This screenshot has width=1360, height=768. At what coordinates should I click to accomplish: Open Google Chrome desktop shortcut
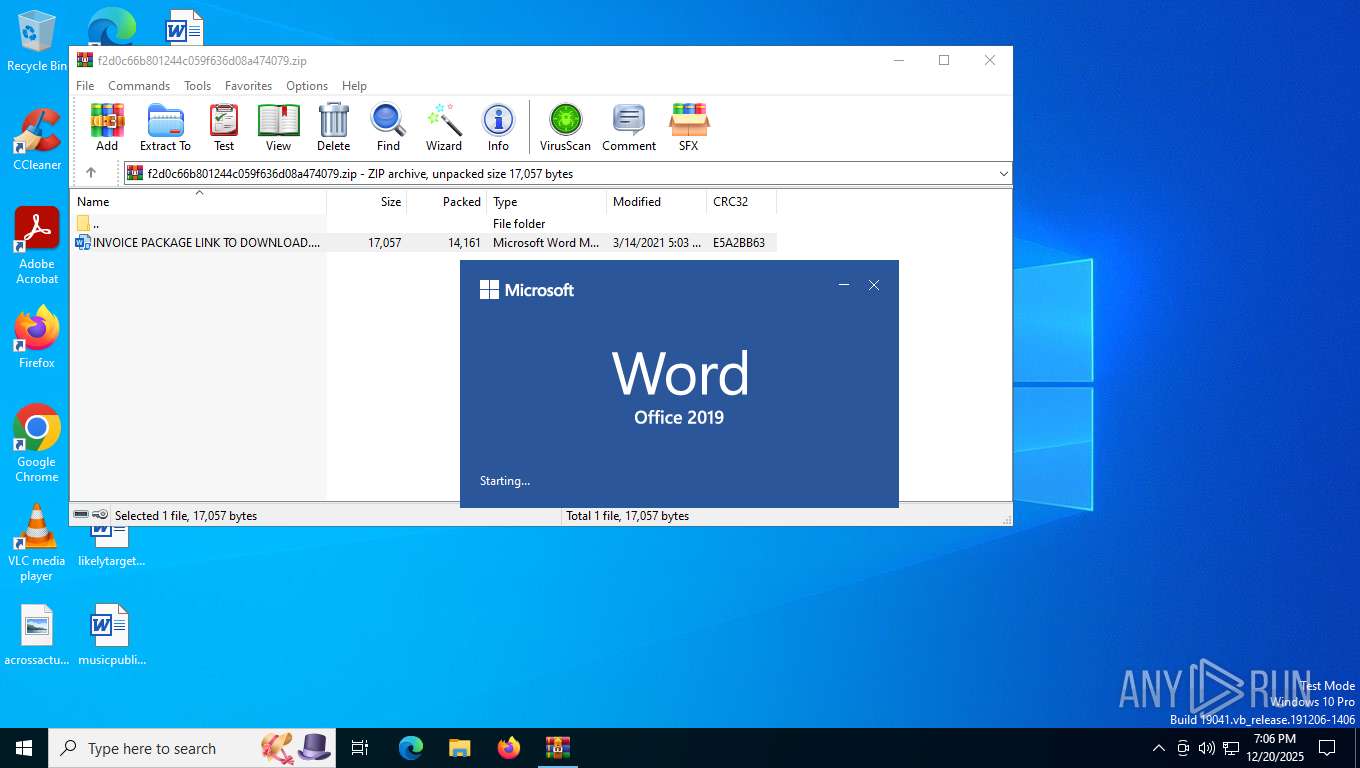37,444
